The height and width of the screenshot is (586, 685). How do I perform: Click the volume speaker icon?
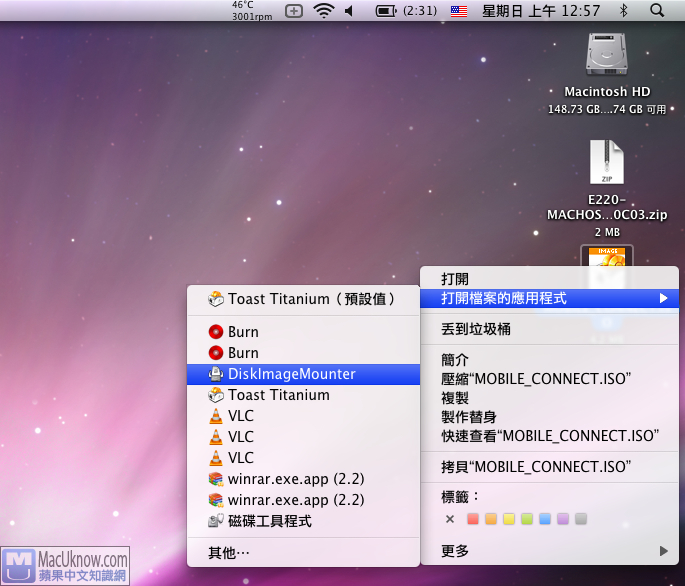click(349, 10)
